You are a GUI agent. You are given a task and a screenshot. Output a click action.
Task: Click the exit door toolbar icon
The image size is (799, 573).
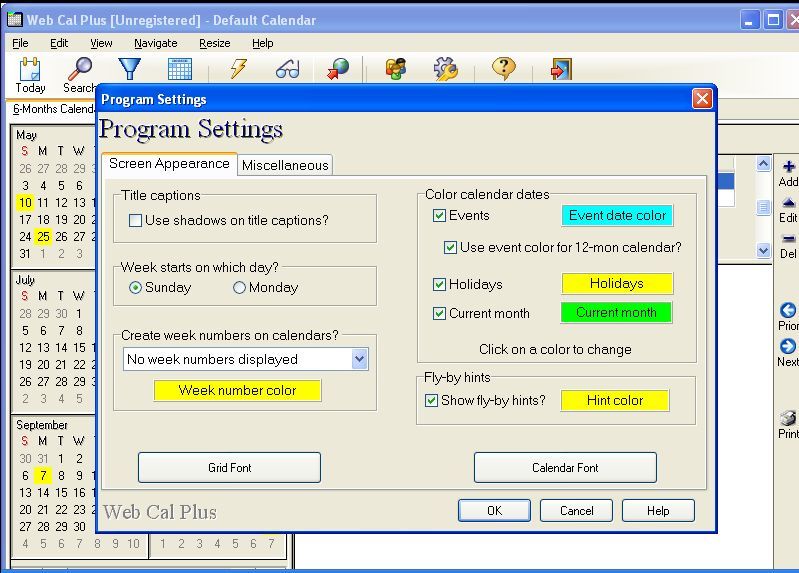click(x=561, y=69)
